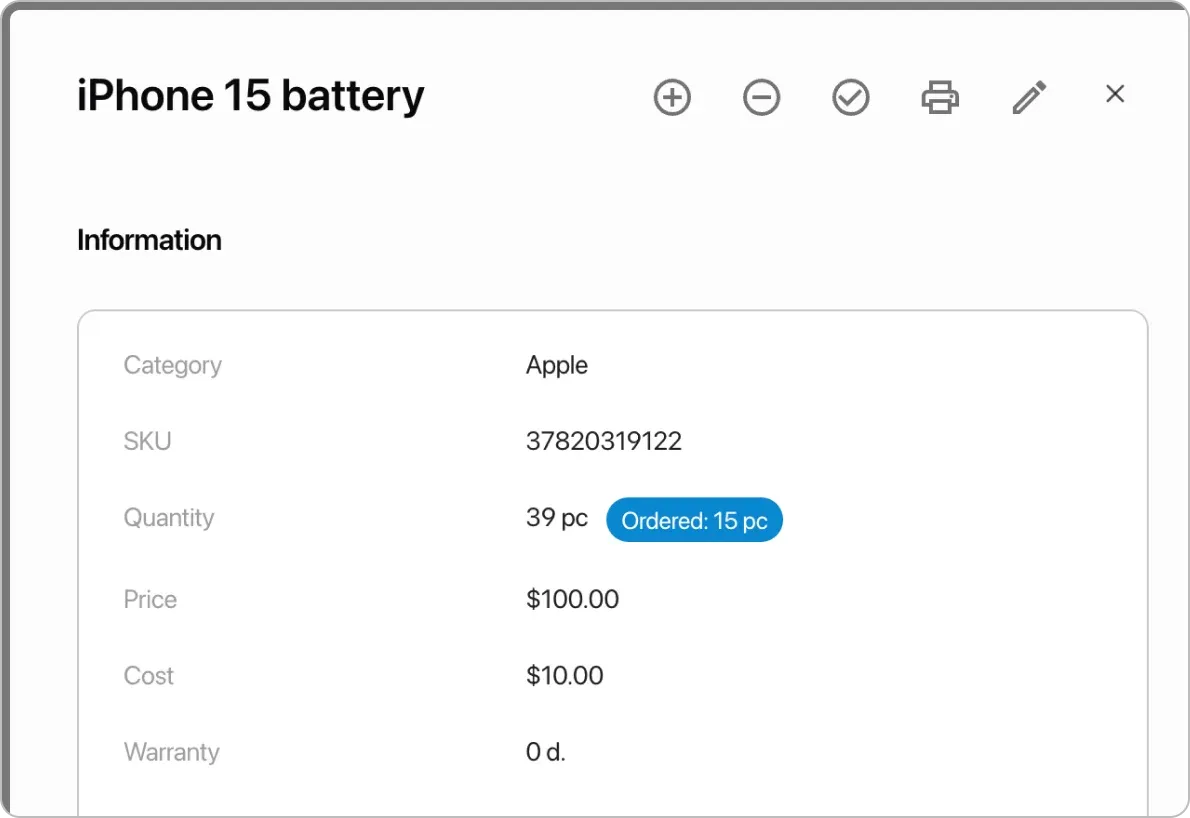1190x818 pixels.
Task: Select the Price value $100.00
Action: [573, 599]
